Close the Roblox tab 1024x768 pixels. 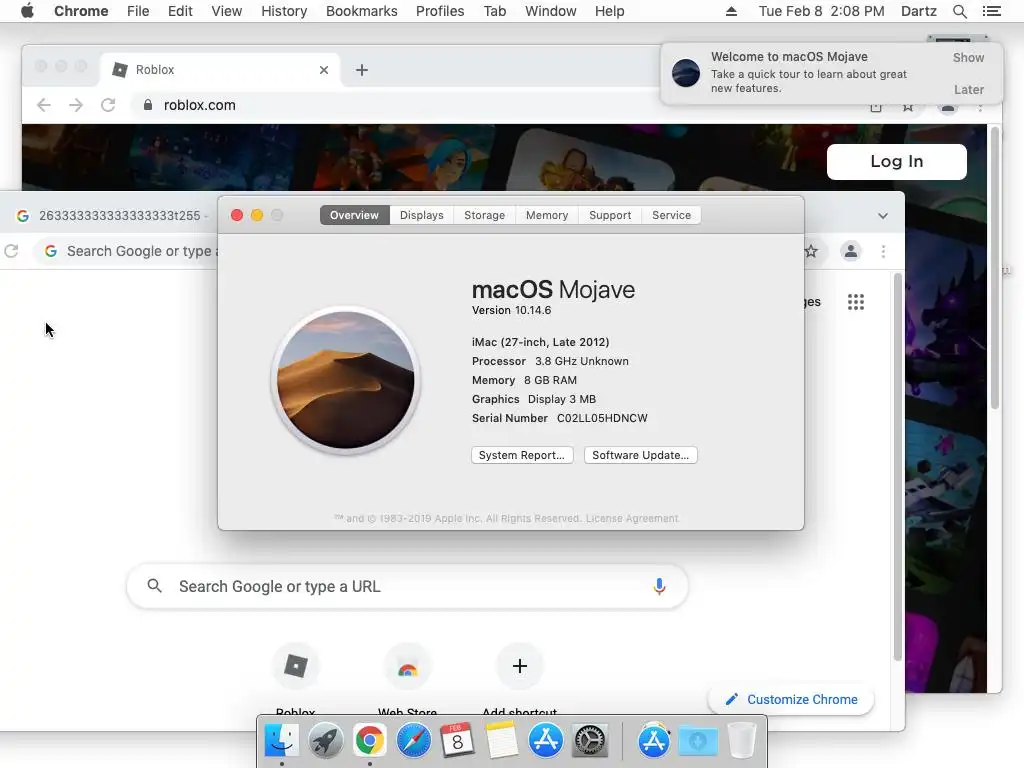[x=324, y=70]
